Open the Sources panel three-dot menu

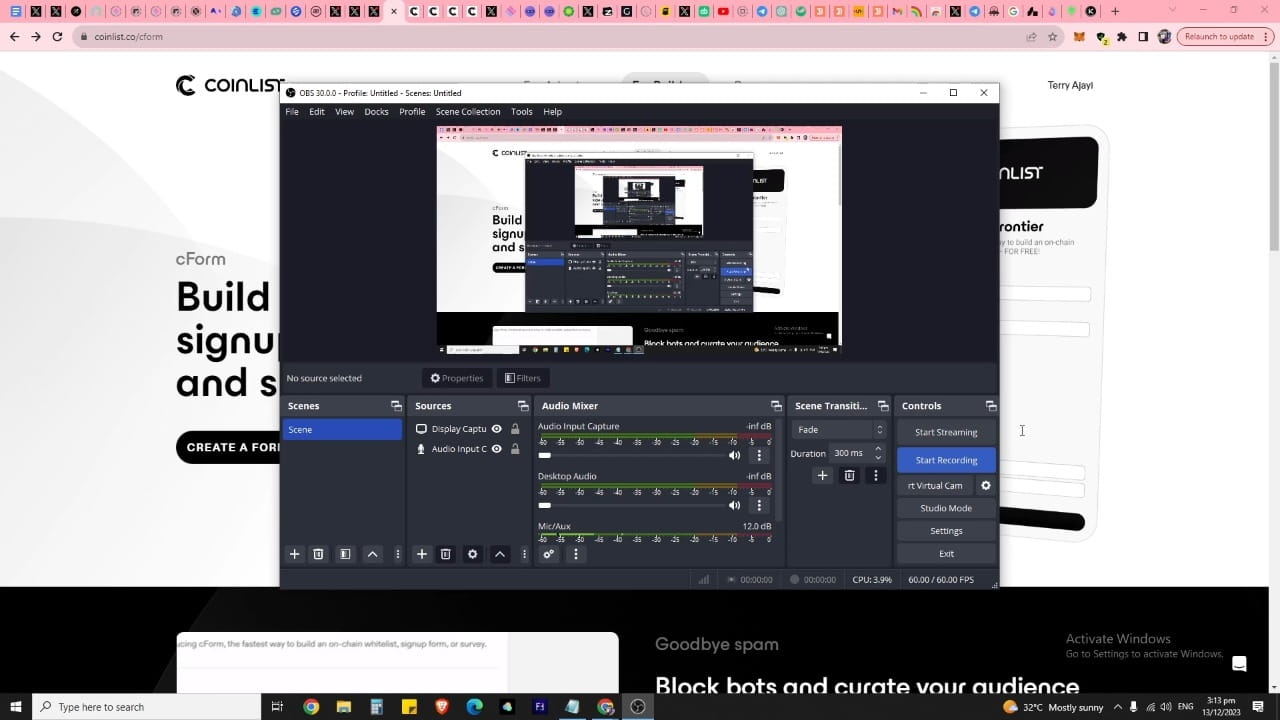click(x=524, y=554)
